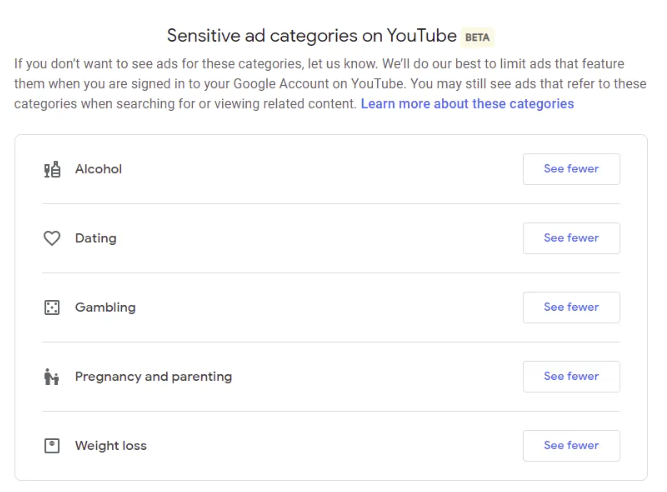
Task: Click the Alcohol bottle and glass icon
Action: [x=52, y=169]
